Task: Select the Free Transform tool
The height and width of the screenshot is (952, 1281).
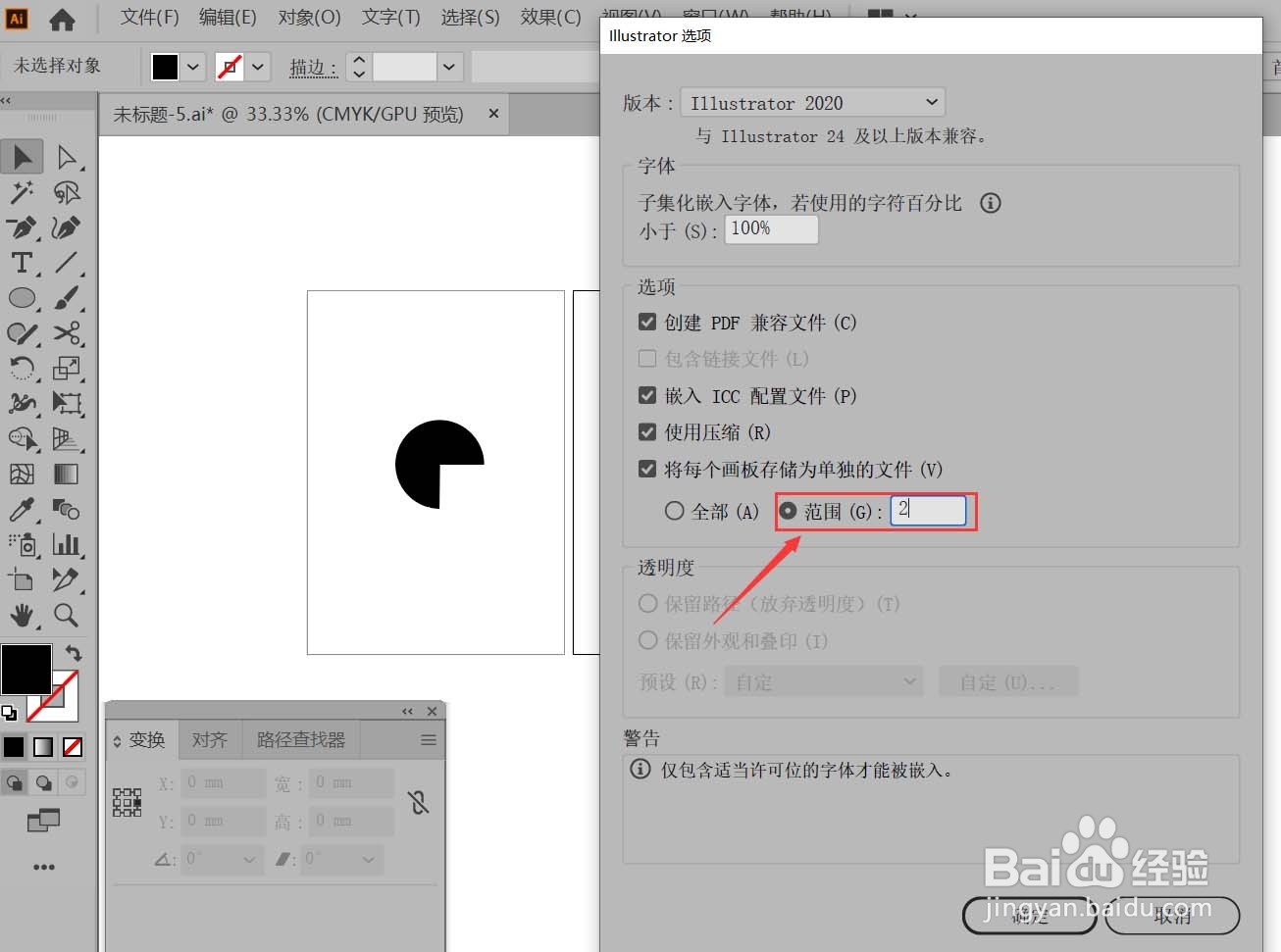Action: [x=66, y=404]
